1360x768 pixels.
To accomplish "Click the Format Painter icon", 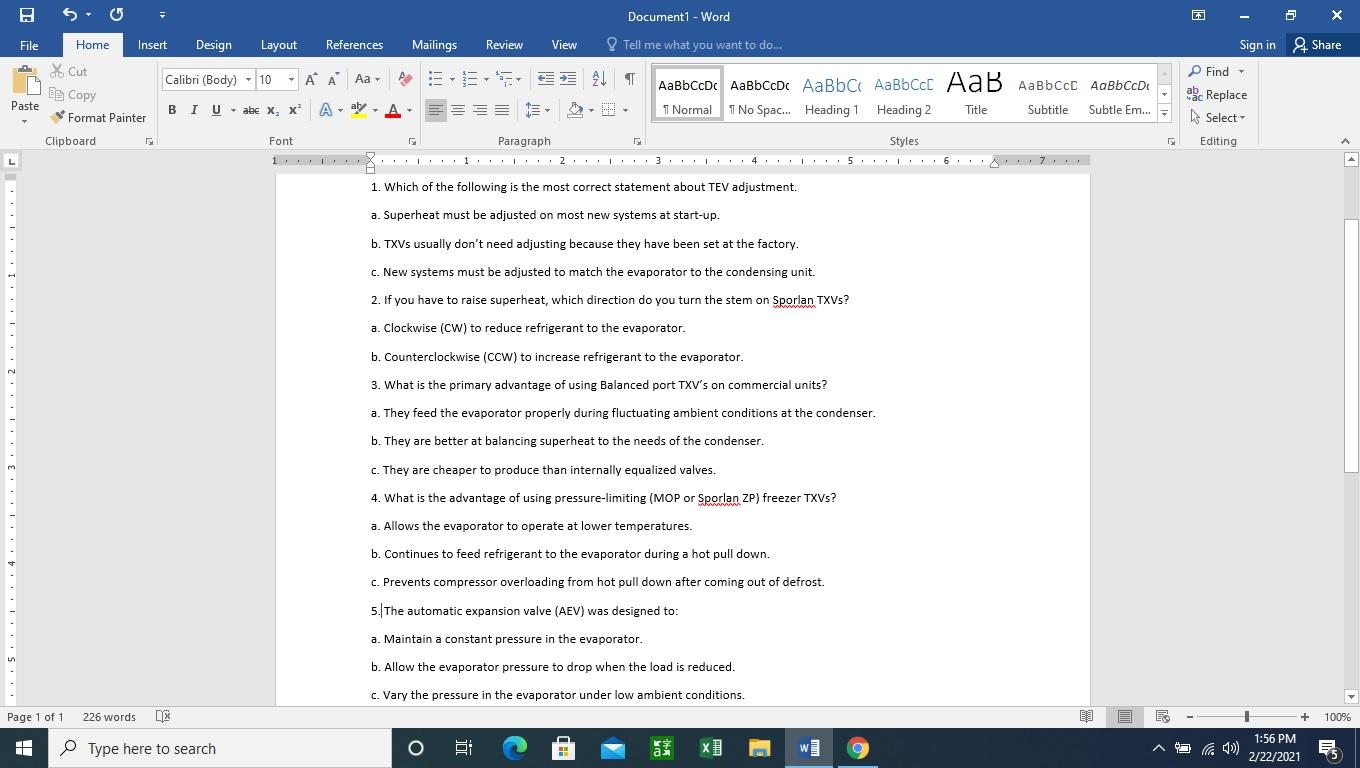I will 59,117.
